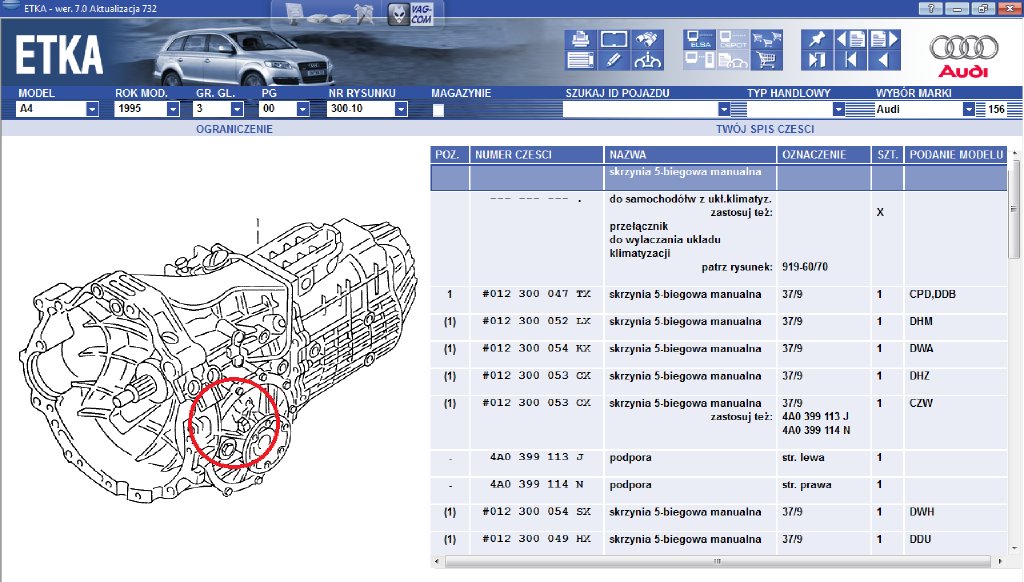This screenshot has width=1024, height=582.
Task: Click the pushpin icon
Action: click(x=816, y=40)
